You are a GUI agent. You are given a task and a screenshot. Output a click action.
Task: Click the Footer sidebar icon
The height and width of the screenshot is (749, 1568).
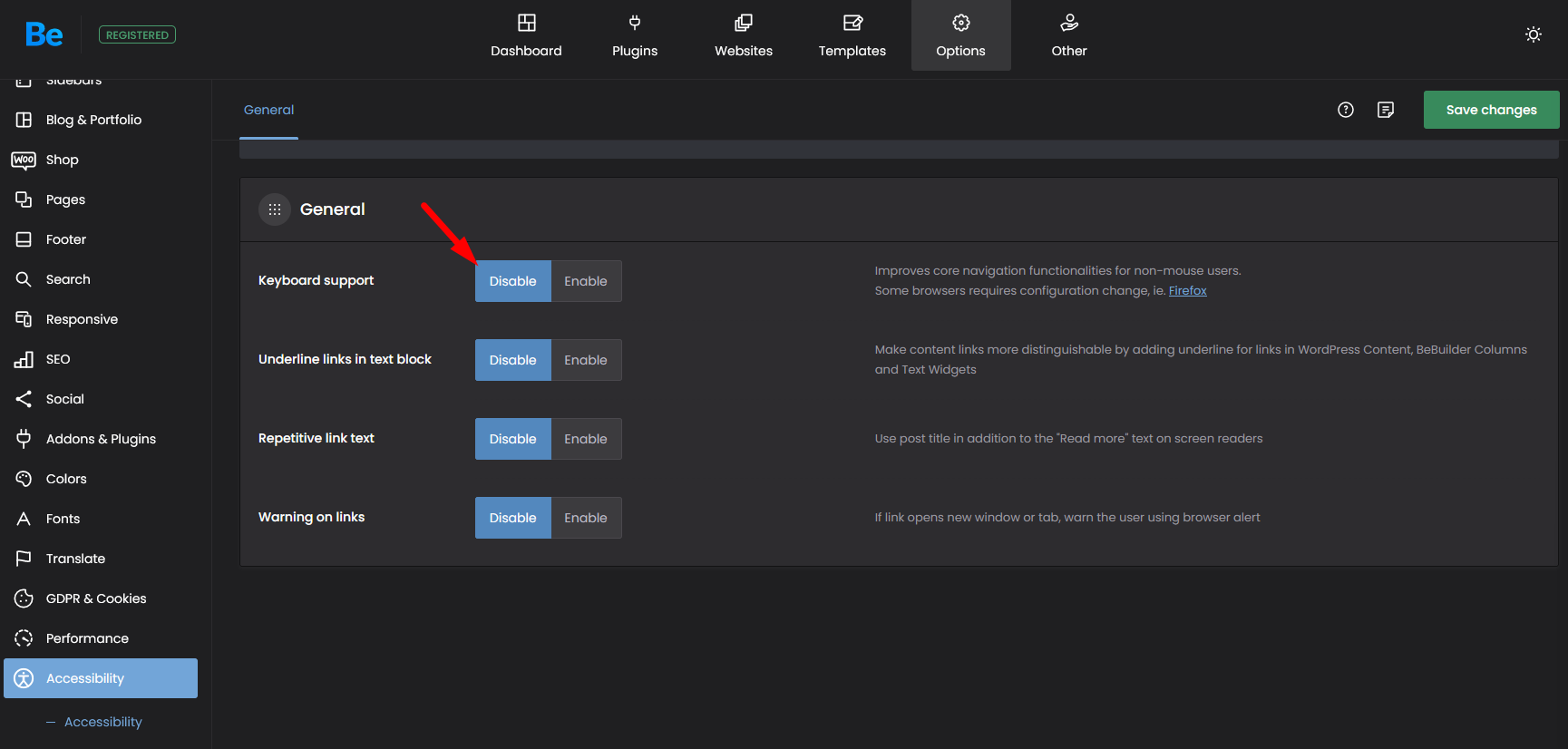[x=24, y=239]
